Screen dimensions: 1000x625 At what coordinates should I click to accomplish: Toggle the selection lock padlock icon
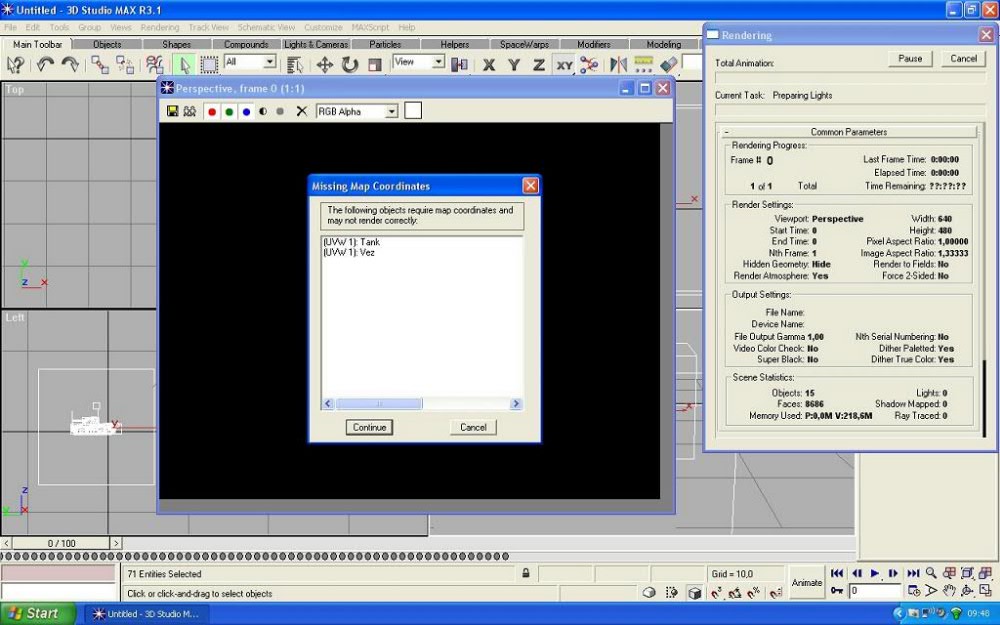pyautogui.click(x=526, y=573)
